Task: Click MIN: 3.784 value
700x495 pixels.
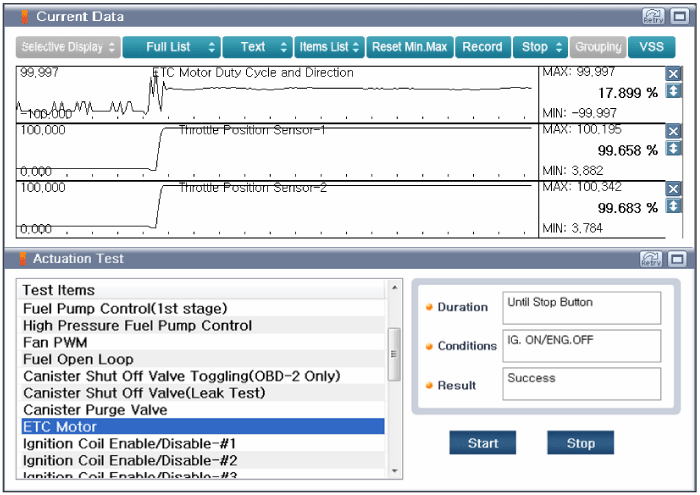Action: (x=572, y=228)
